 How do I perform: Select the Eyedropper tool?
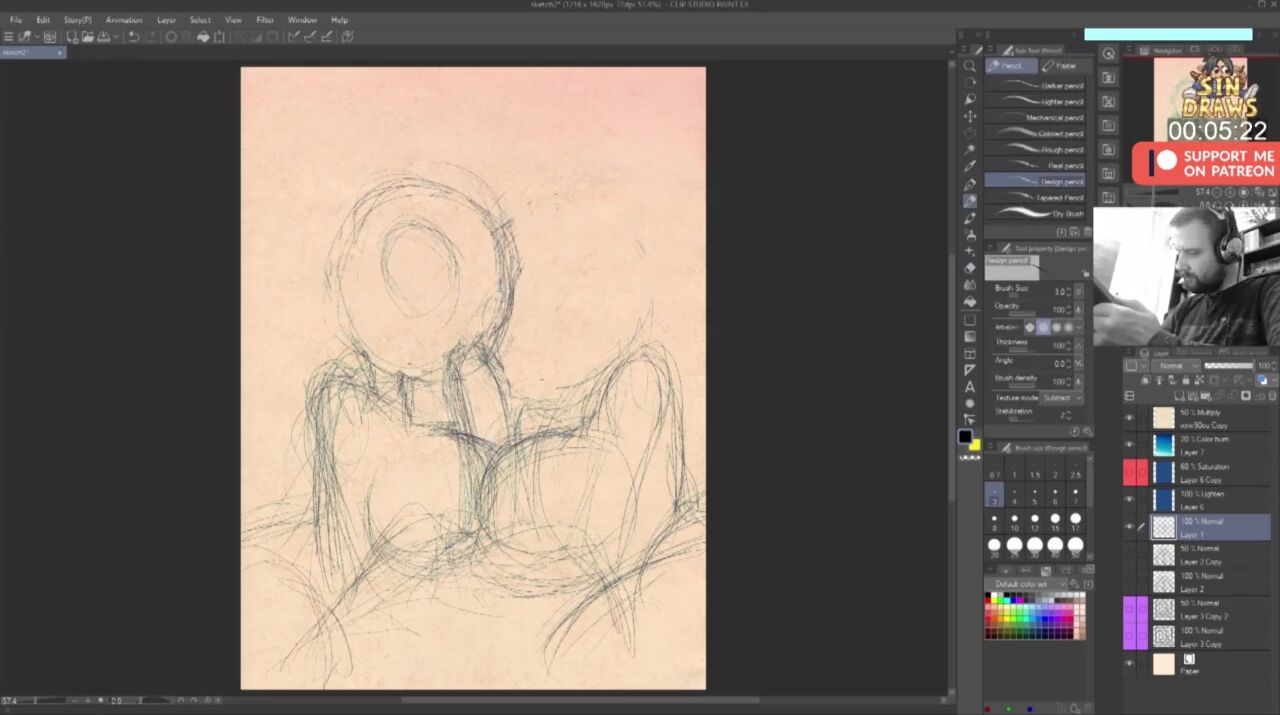click(x=969, y=166)
